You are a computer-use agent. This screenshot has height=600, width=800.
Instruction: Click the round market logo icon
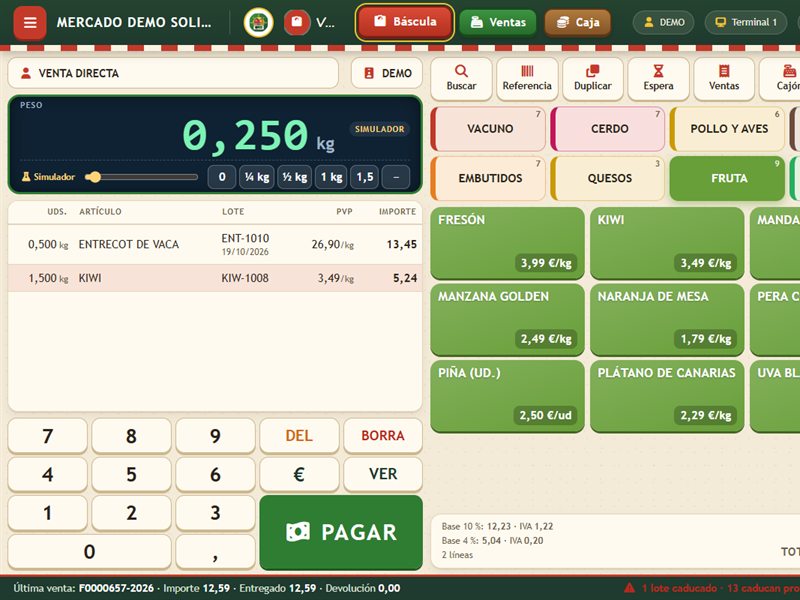click(259, 22)
